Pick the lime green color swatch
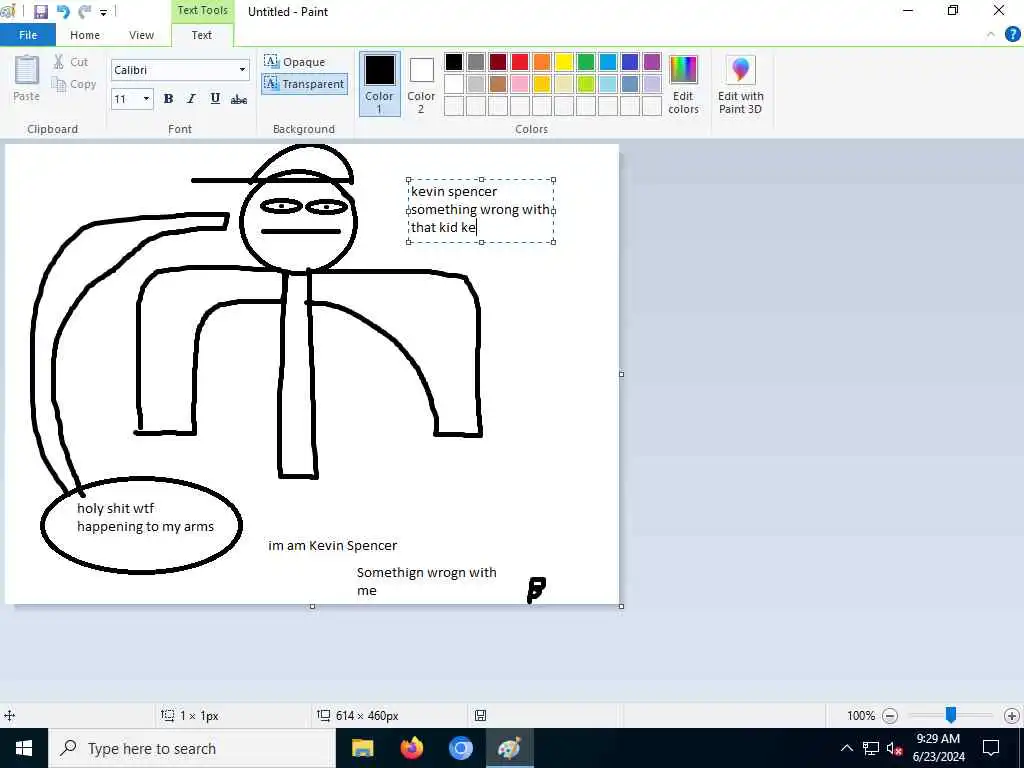This screenshot has height=768, width=1024. 586,84
